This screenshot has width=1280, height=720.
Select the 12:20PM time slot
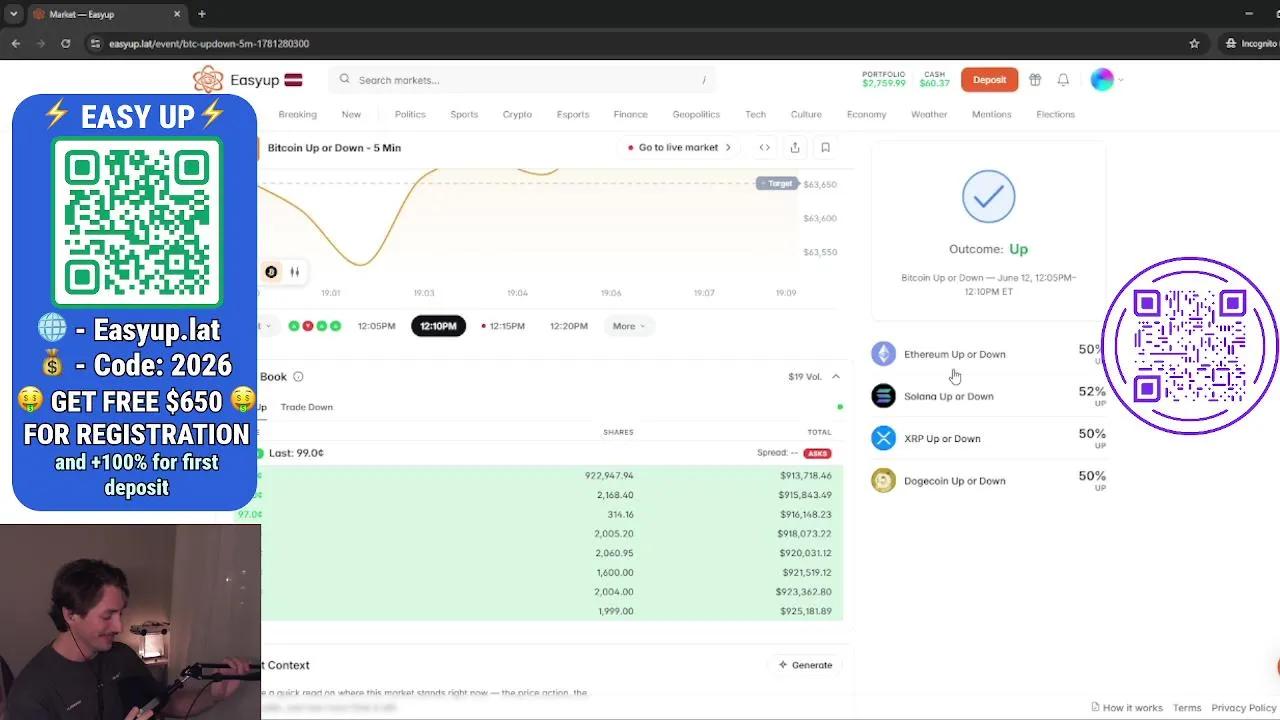click(x=569, y=326)
